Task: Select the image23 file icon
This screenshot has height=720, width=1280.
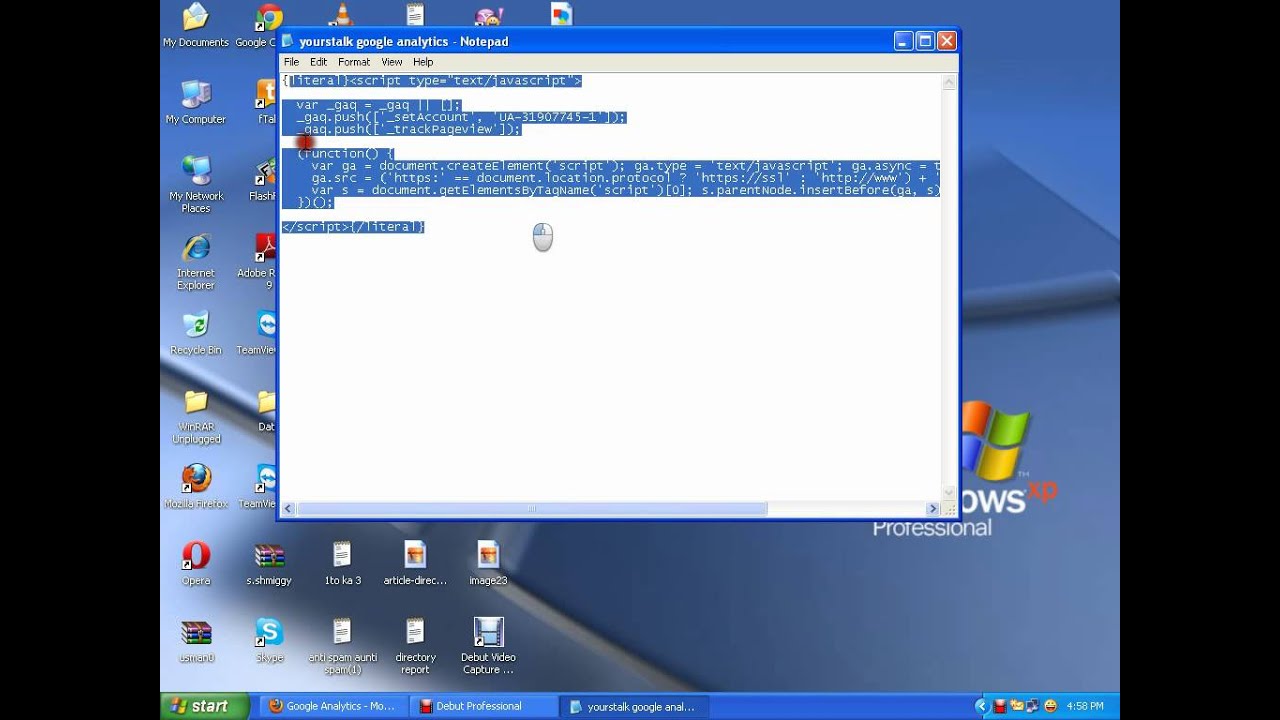Action: (488, 564)
